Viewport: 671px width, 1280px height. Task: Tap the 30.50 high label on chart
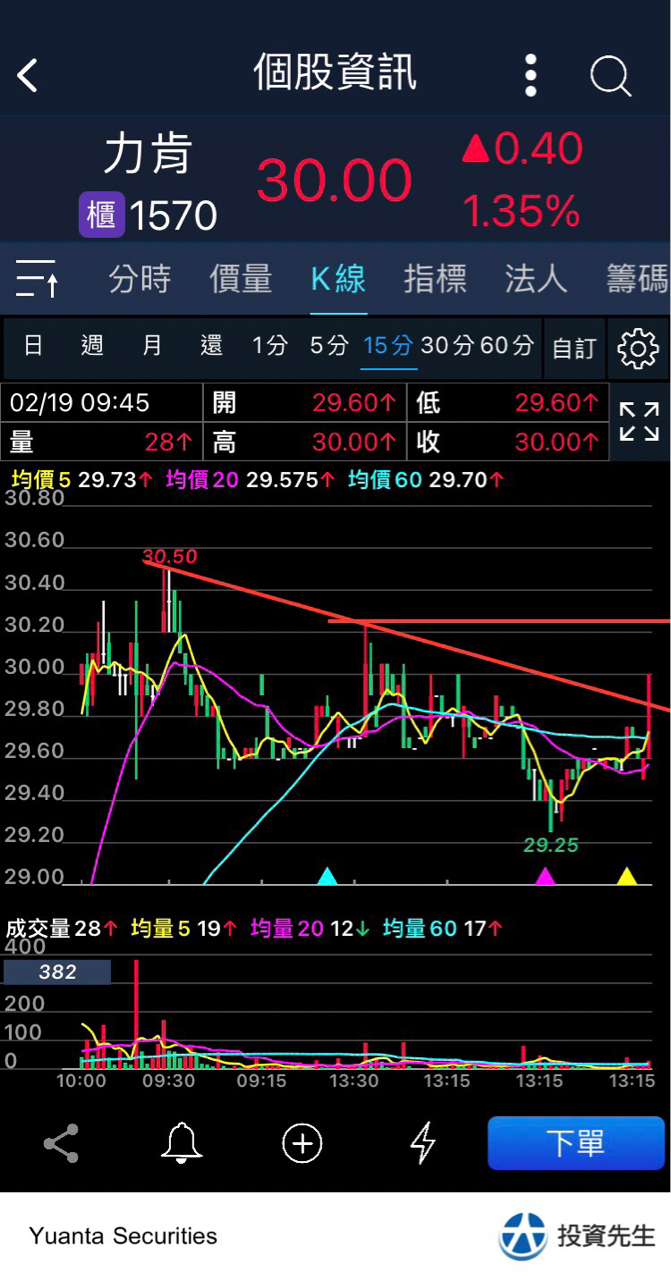click(170, 557)
